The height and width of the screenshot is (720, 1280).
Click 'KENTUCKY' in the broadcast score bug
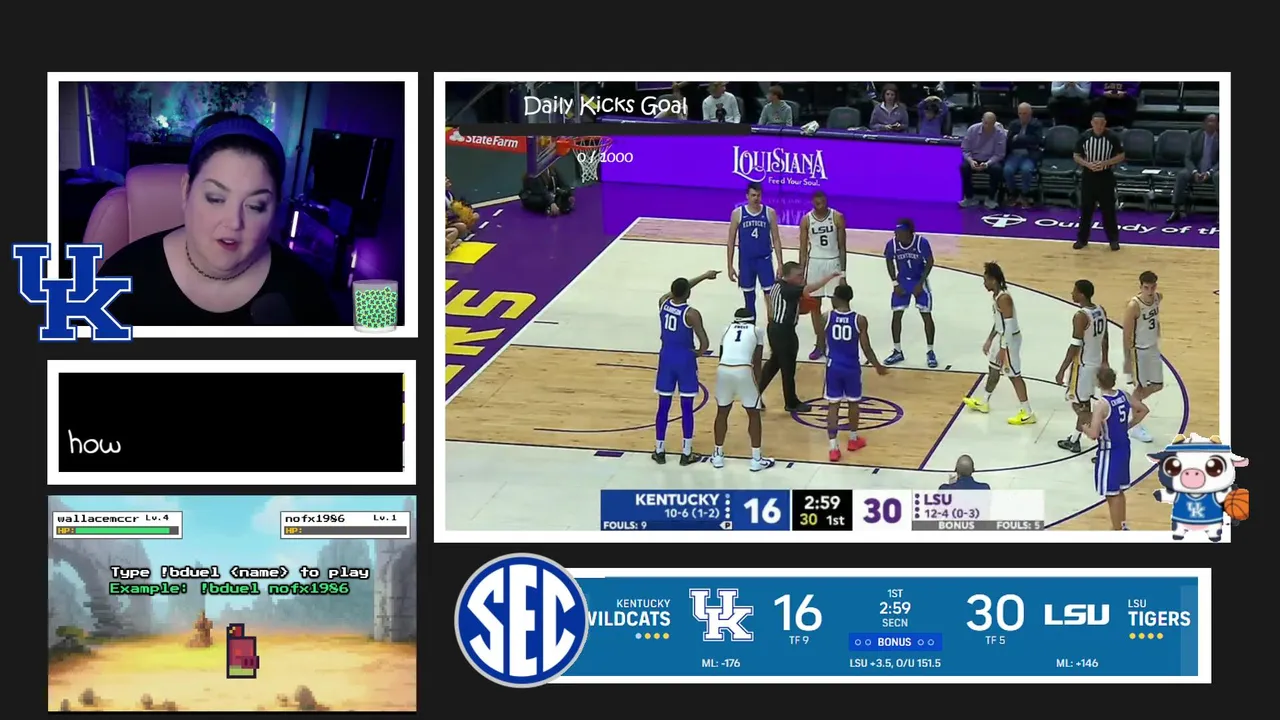point(677,500)
